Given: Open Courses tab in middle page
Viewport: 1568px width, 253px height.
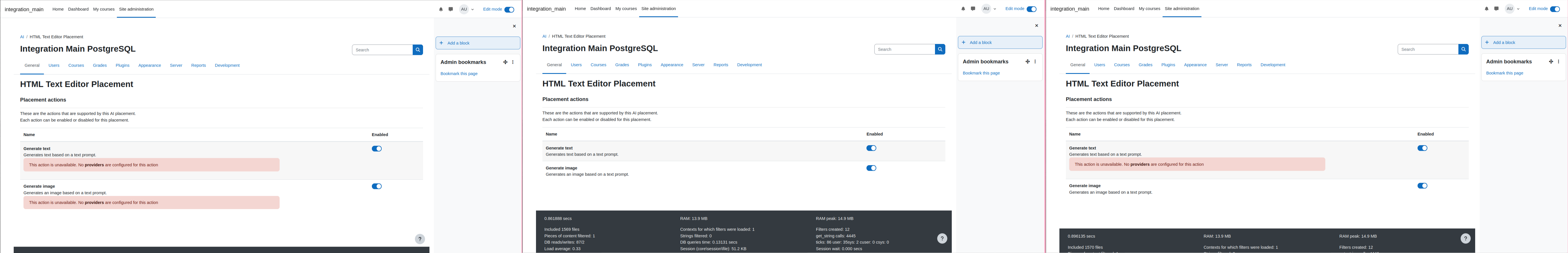Looking at the screenshot, I should pyautogui.click(x=598, y=65).
